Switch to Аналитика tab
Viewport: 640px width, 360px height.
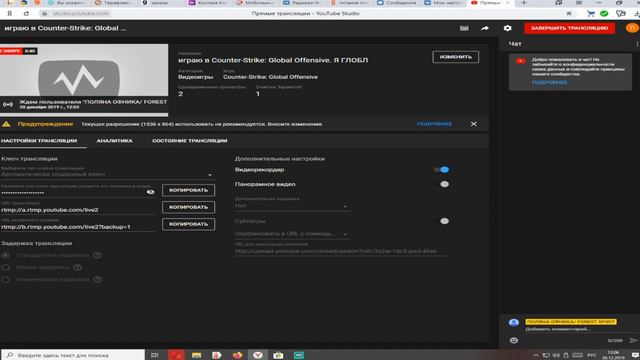click(x=114, y=141)
